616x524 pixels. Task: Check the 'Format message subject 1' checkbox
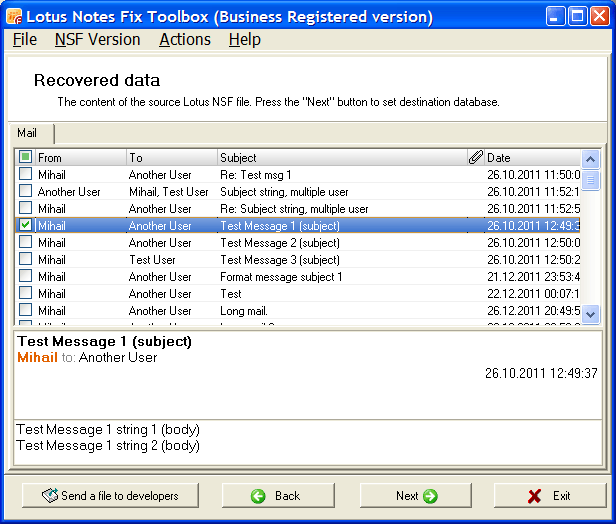coord(26,276)
